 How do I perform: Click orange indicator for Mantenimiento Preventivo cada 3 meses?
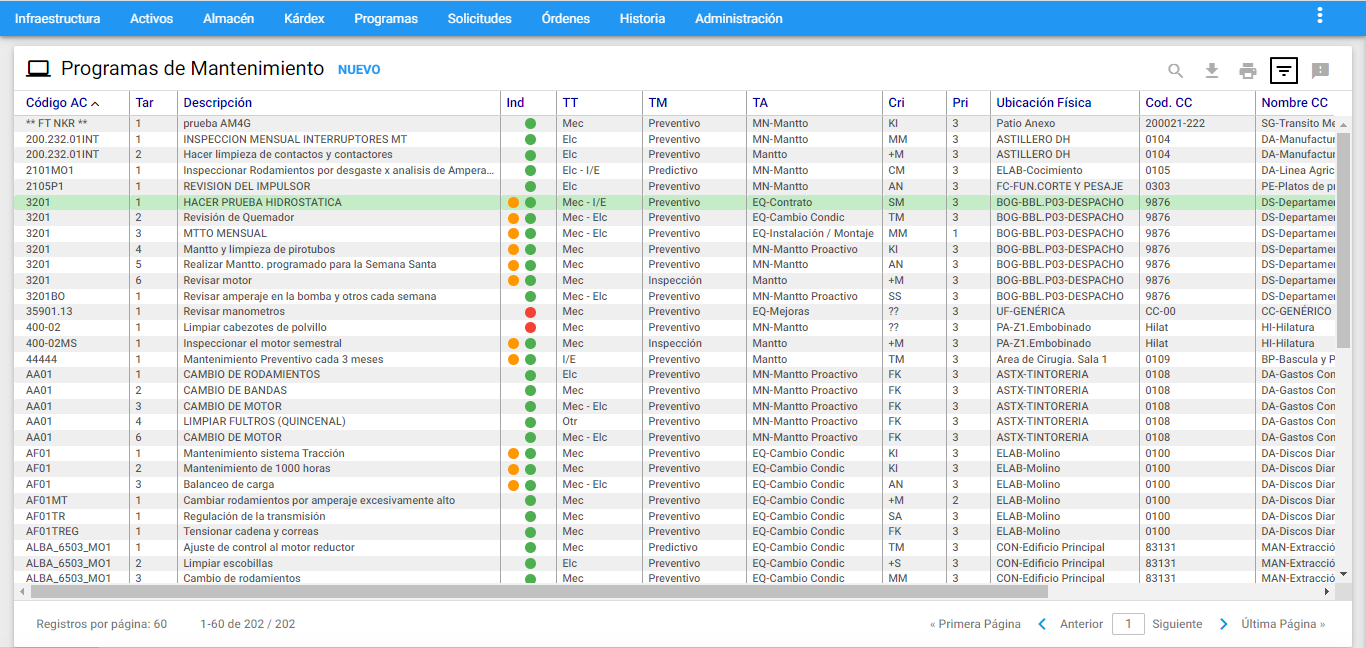(x=513, y=359)
